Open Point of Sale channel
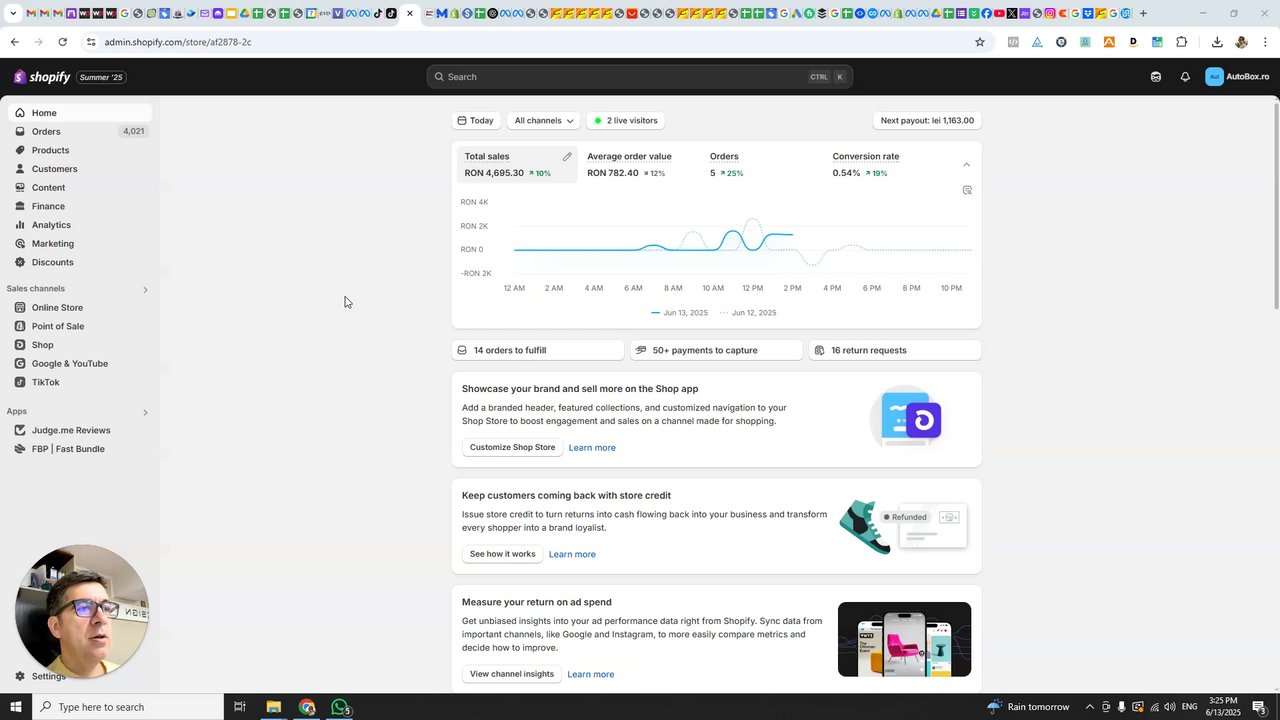Screen dimensions: 1280x720 click(x=78, y=326)
